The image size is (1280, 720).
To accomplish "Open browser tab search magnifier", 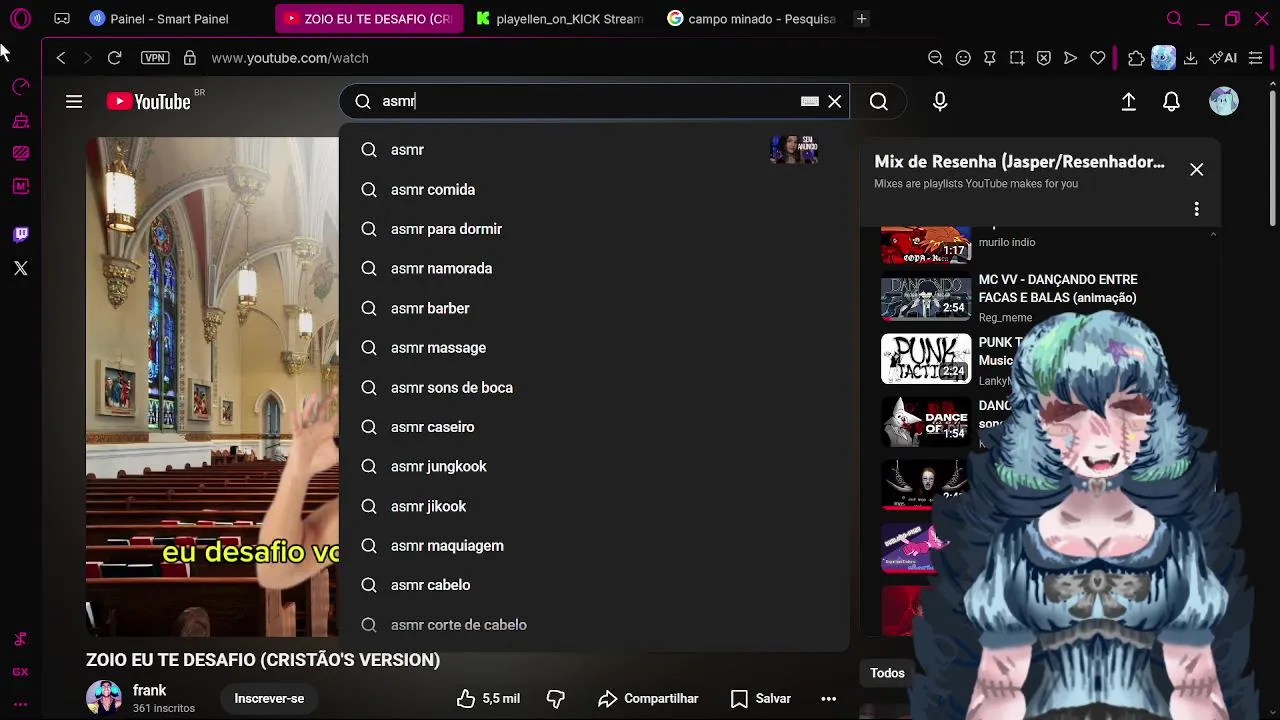I will pyautogui.click(x=1174, y=18).
